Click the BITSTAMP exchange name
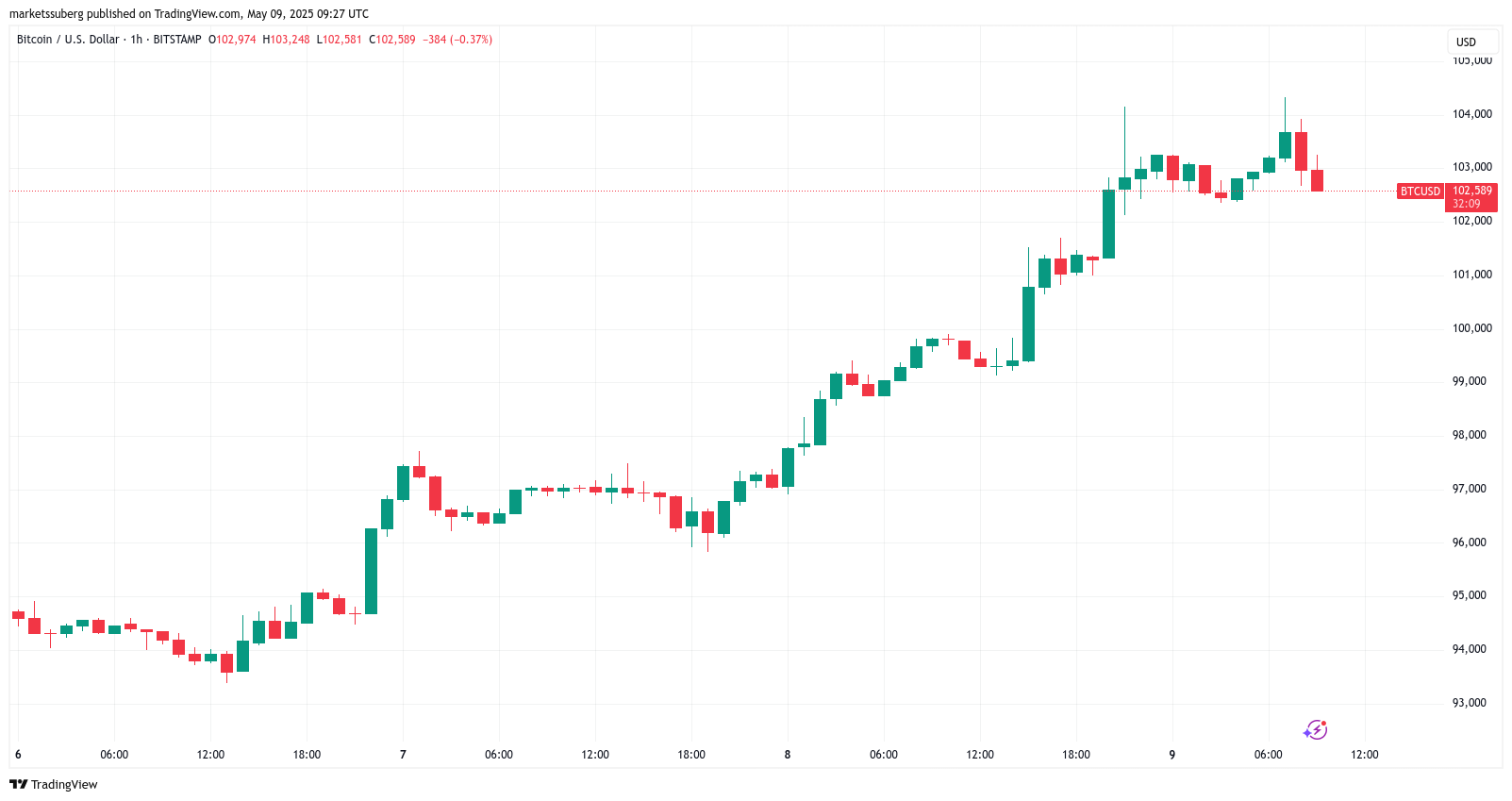This screenshot has height=801, width=1512. point(177,40)
